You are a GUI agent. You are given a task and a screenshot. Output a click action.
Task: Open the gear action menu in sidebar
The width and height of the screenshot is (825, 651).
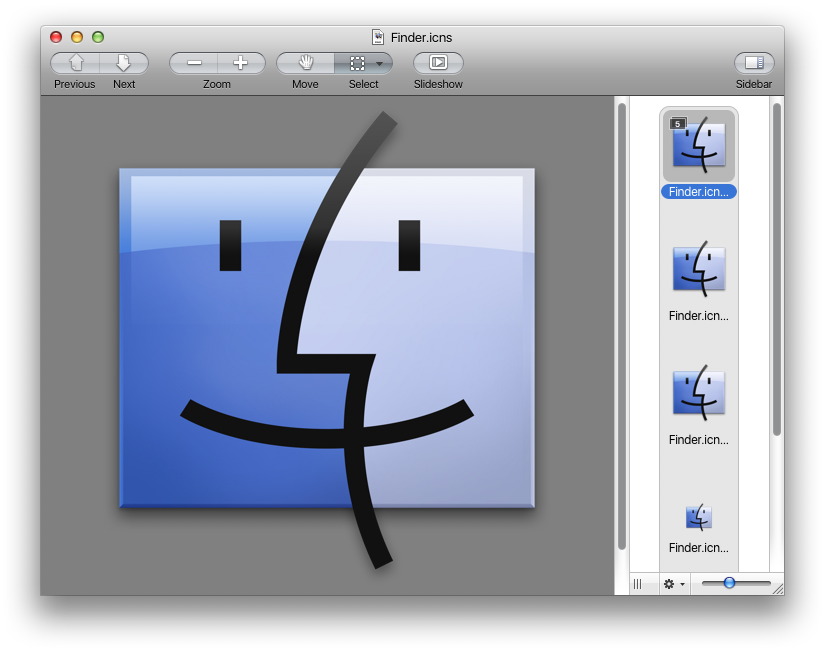pyautogui.click(x=673, y=584)
